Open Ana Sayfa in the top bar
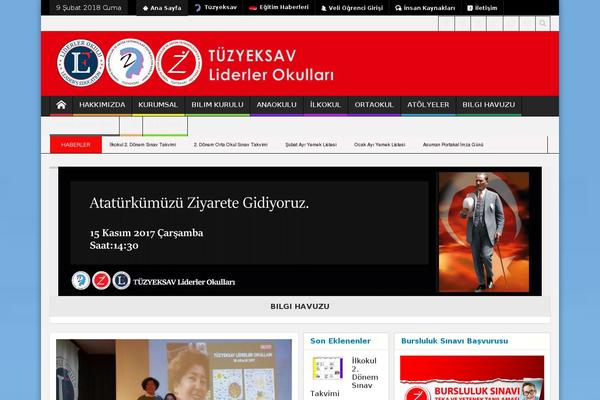The height and width of the screenshot is (400, 600). [162, 8]
